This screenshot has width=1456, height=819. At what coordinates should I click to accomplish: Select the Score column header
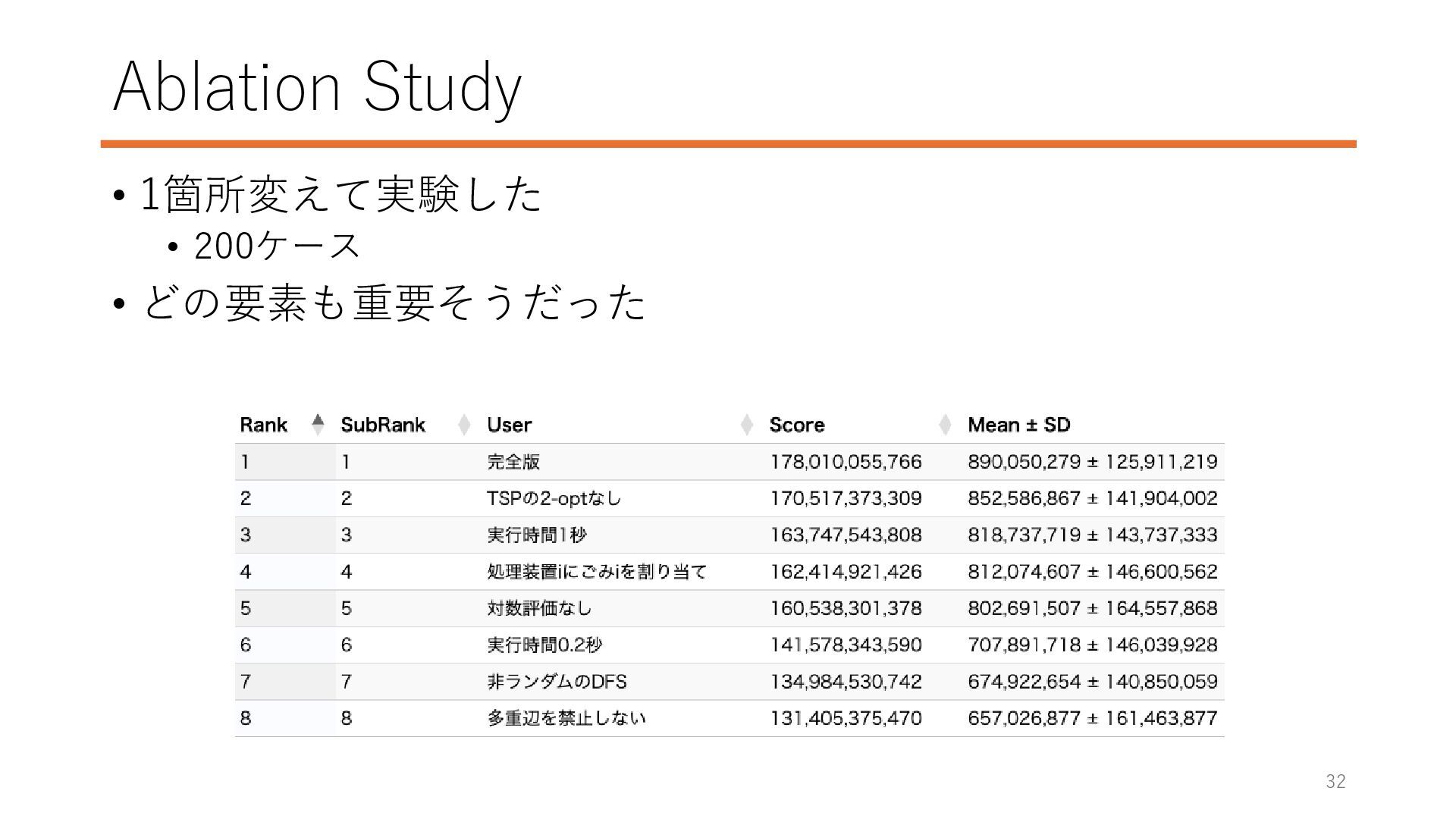(796, 425)
